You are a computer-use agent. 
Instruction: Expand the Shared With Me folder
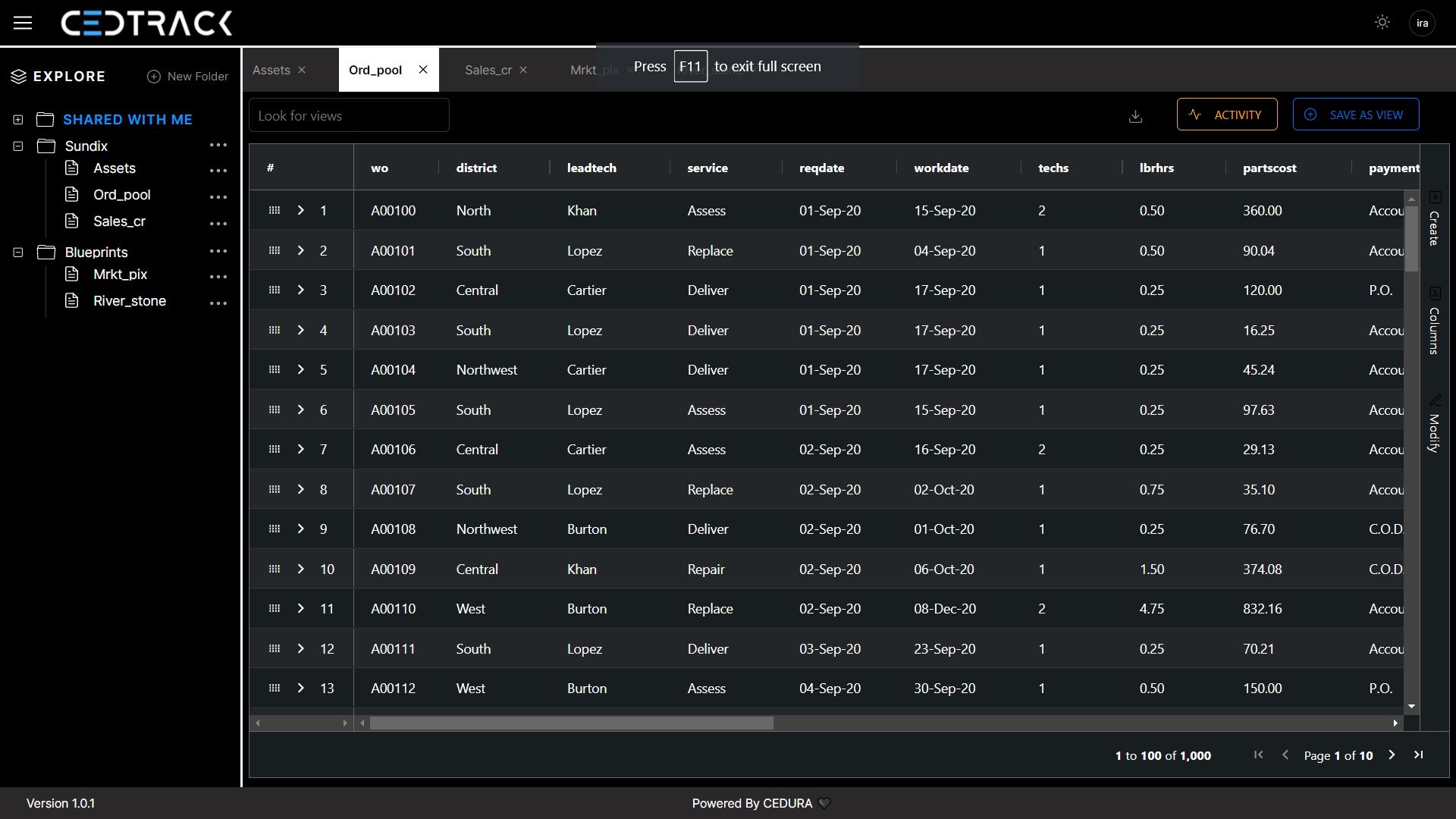18,120
